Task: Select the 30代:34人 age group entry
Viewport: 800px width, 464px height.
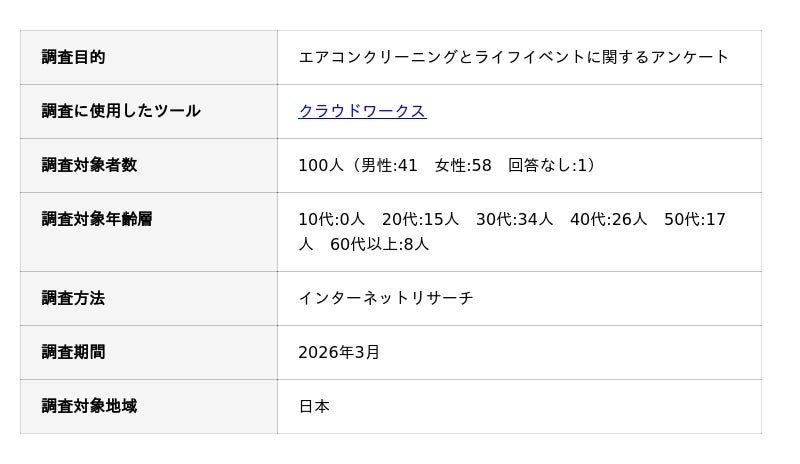Action: click(x=514, y=219)
